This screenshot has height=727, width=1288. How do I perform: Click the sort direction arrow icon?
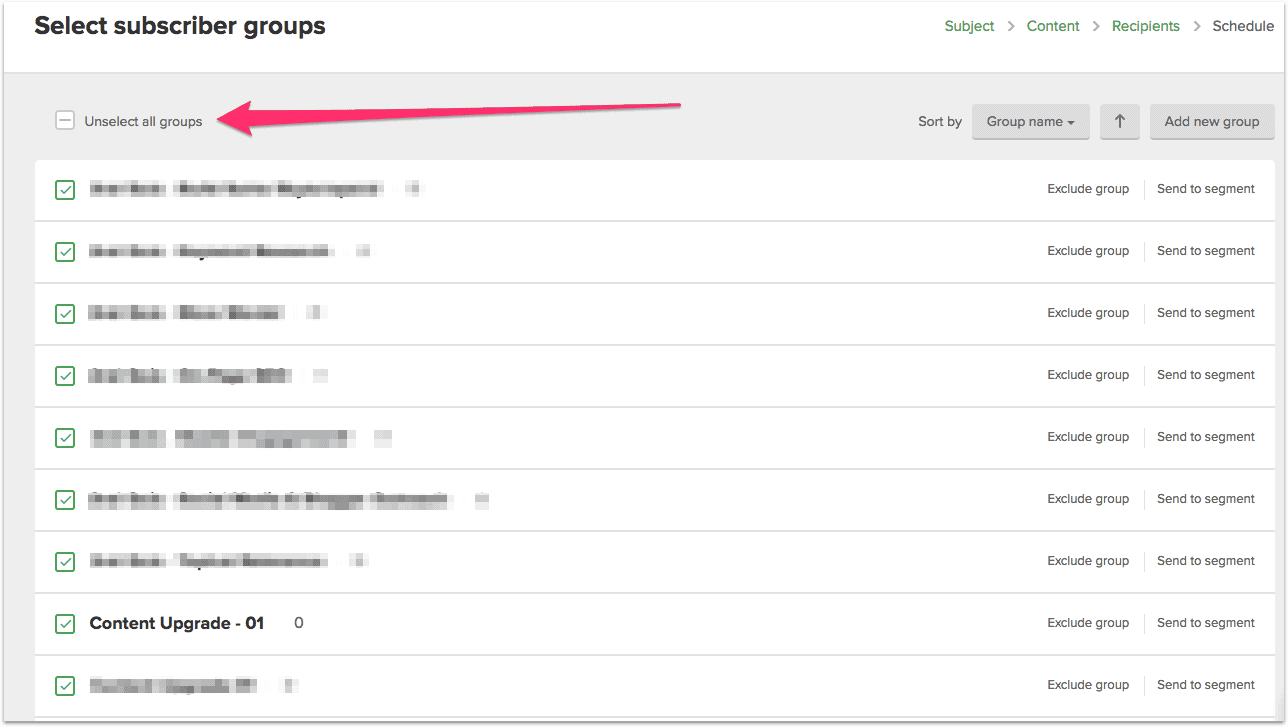pyautogui.click(x=1119, y=122)
